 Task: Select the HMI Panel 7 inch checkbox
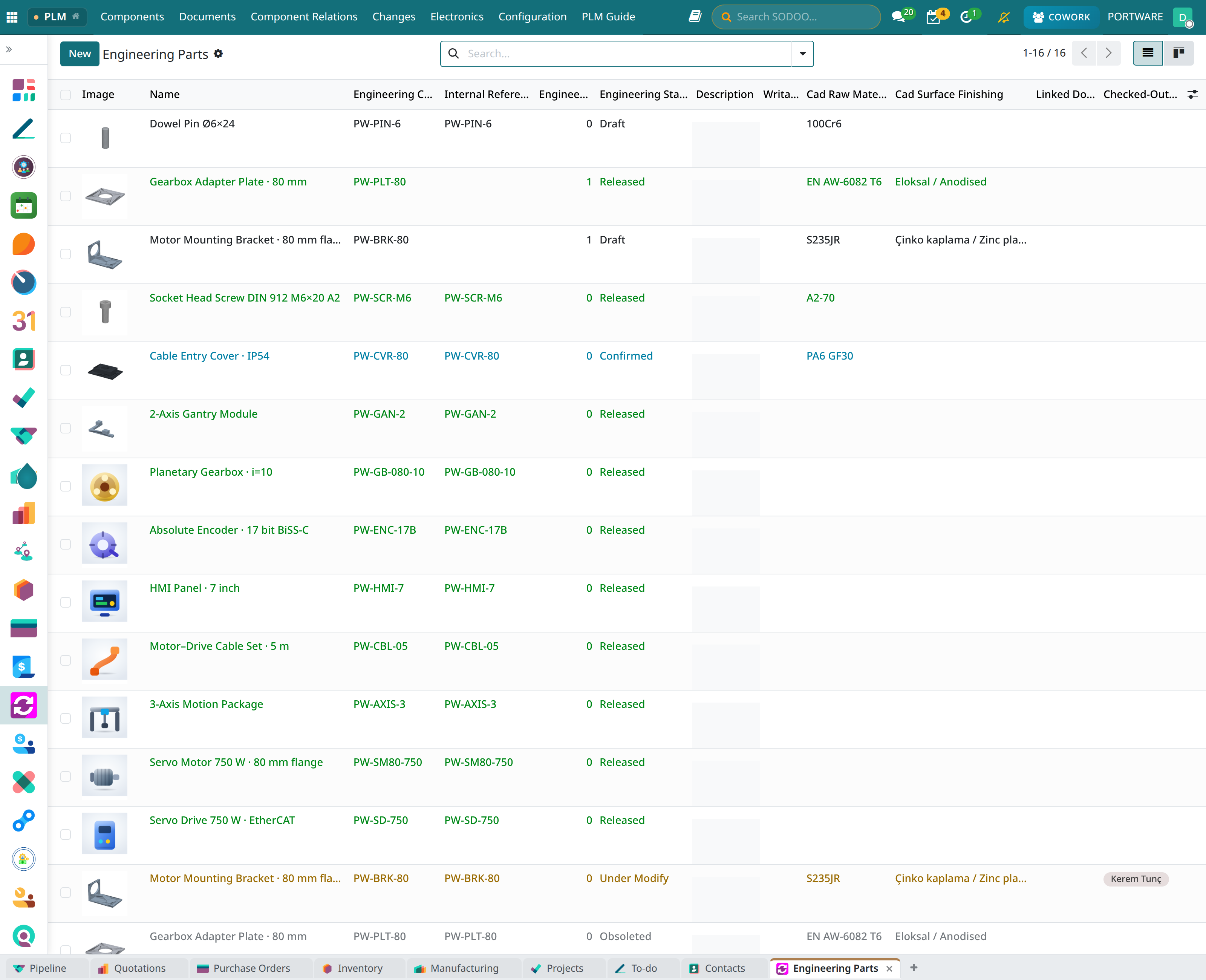click(x=66, y=602)
